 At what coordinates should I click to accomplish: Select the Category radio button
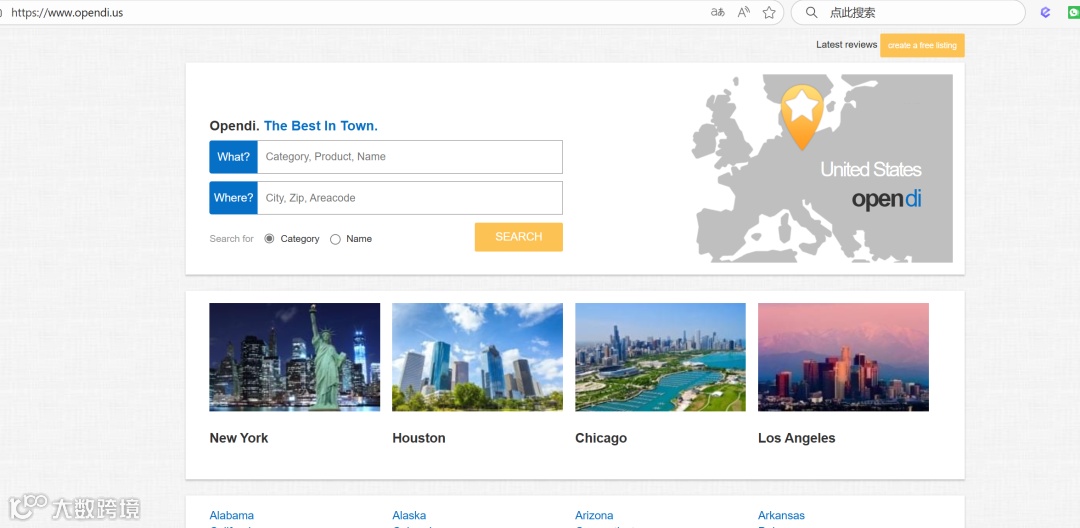[269, 239]
